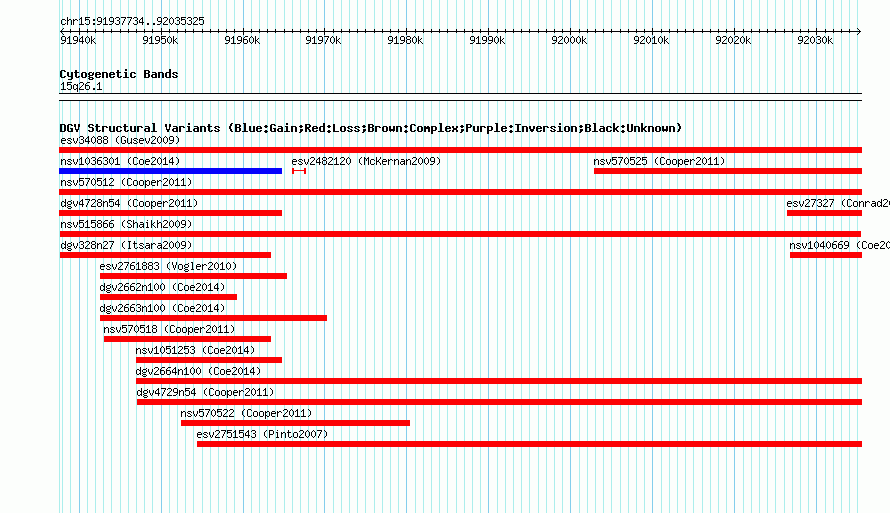This screenshot has width=890, height=513.
Task: Select the Cytogenetic Bands track title
Action: click(119, 74)
